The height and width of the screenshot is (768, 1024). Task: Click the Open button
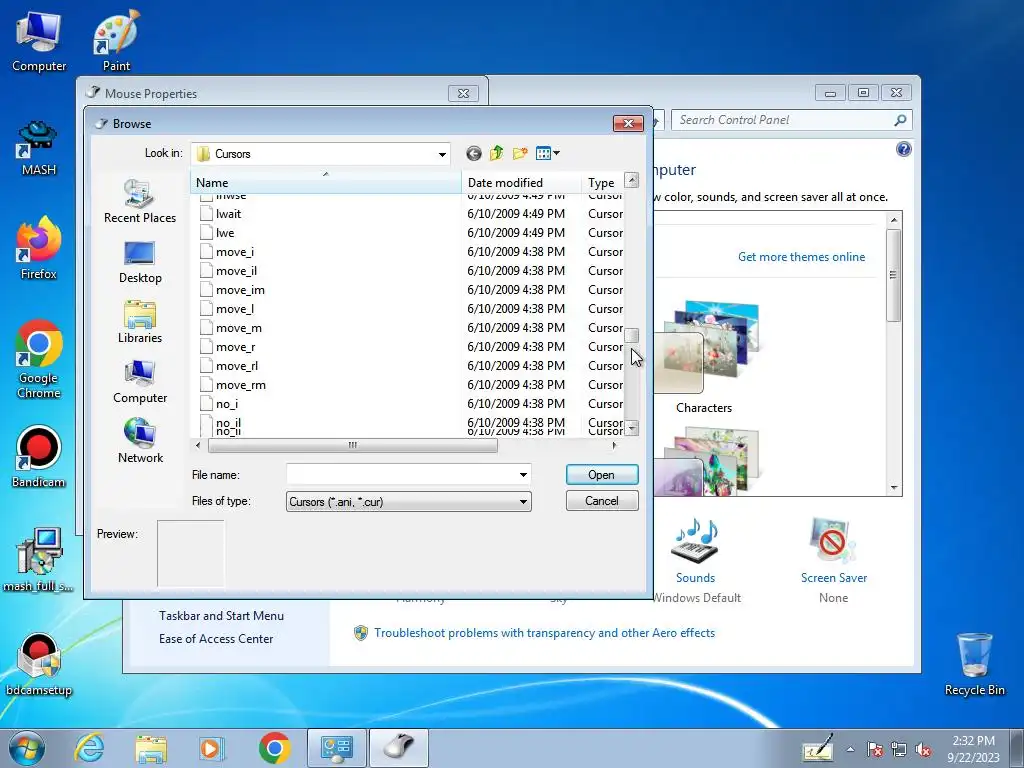coord(601,475)
